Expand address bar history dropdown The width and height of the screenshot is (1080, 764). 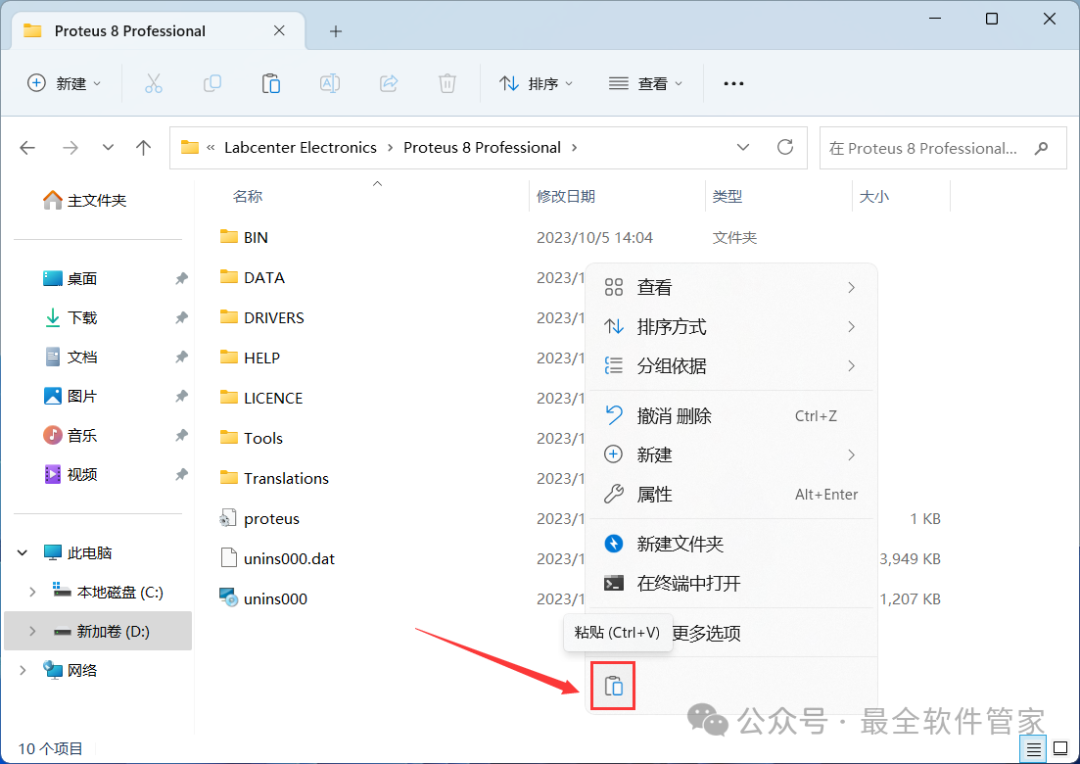743,147
